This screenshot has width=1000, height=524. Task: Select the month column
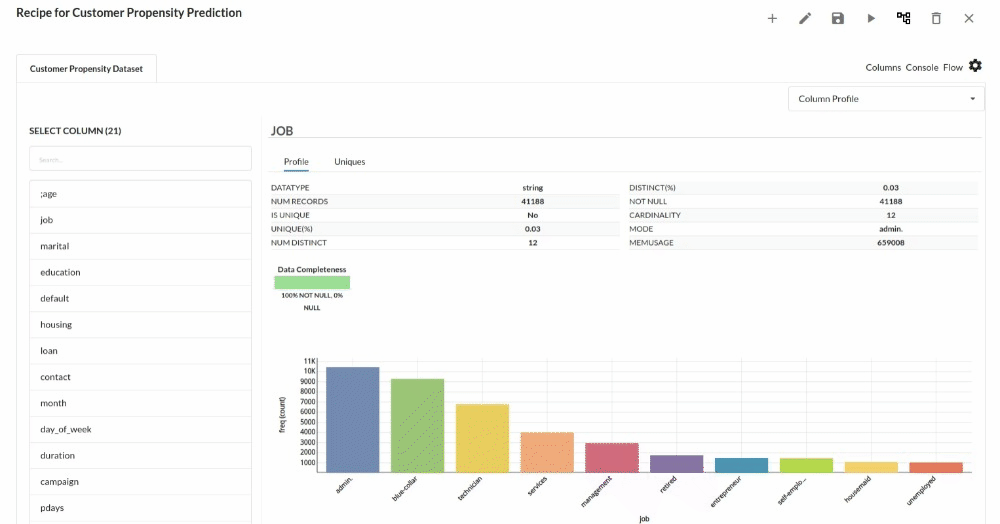point(140,403)
